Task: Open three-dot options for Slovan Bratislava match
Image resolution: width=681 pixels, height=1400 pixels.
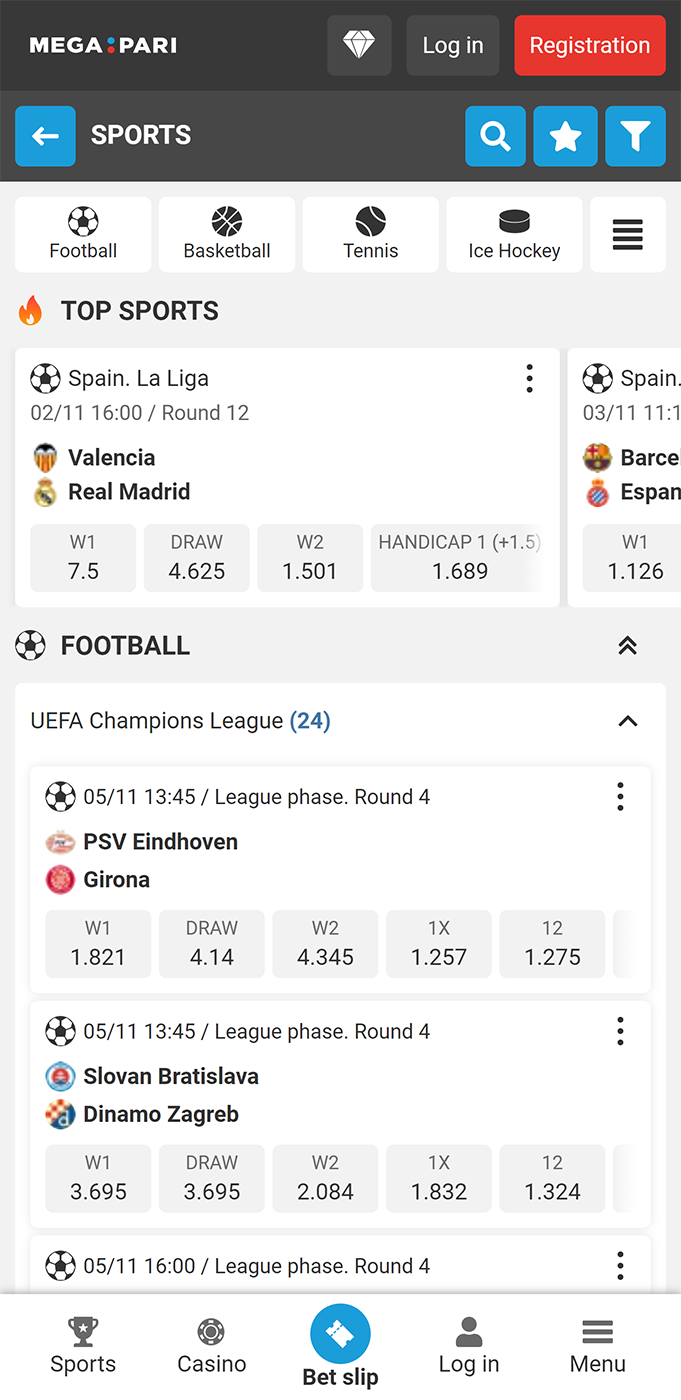Action: point(620,1031)
